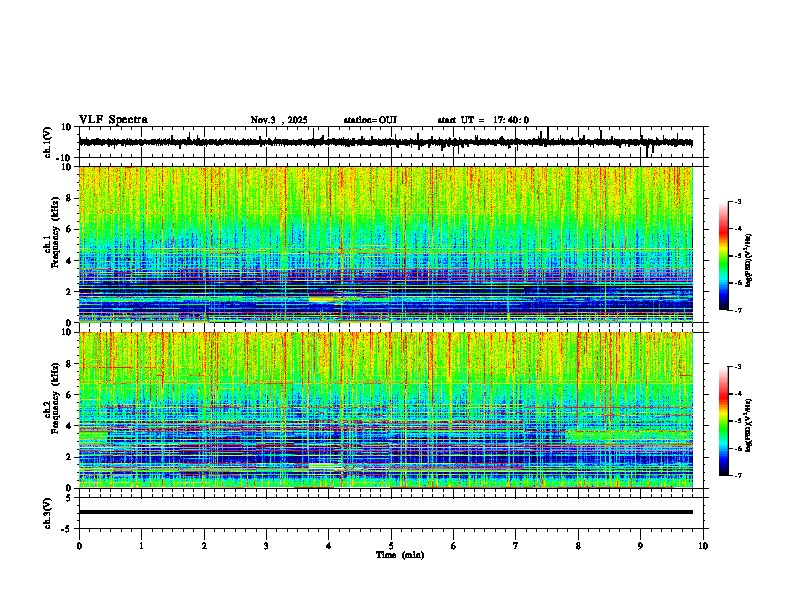The image size is (792, 612).
Task: Click the time axis tick label "2"
Action: pyautogui.click(x=204, y=546)
